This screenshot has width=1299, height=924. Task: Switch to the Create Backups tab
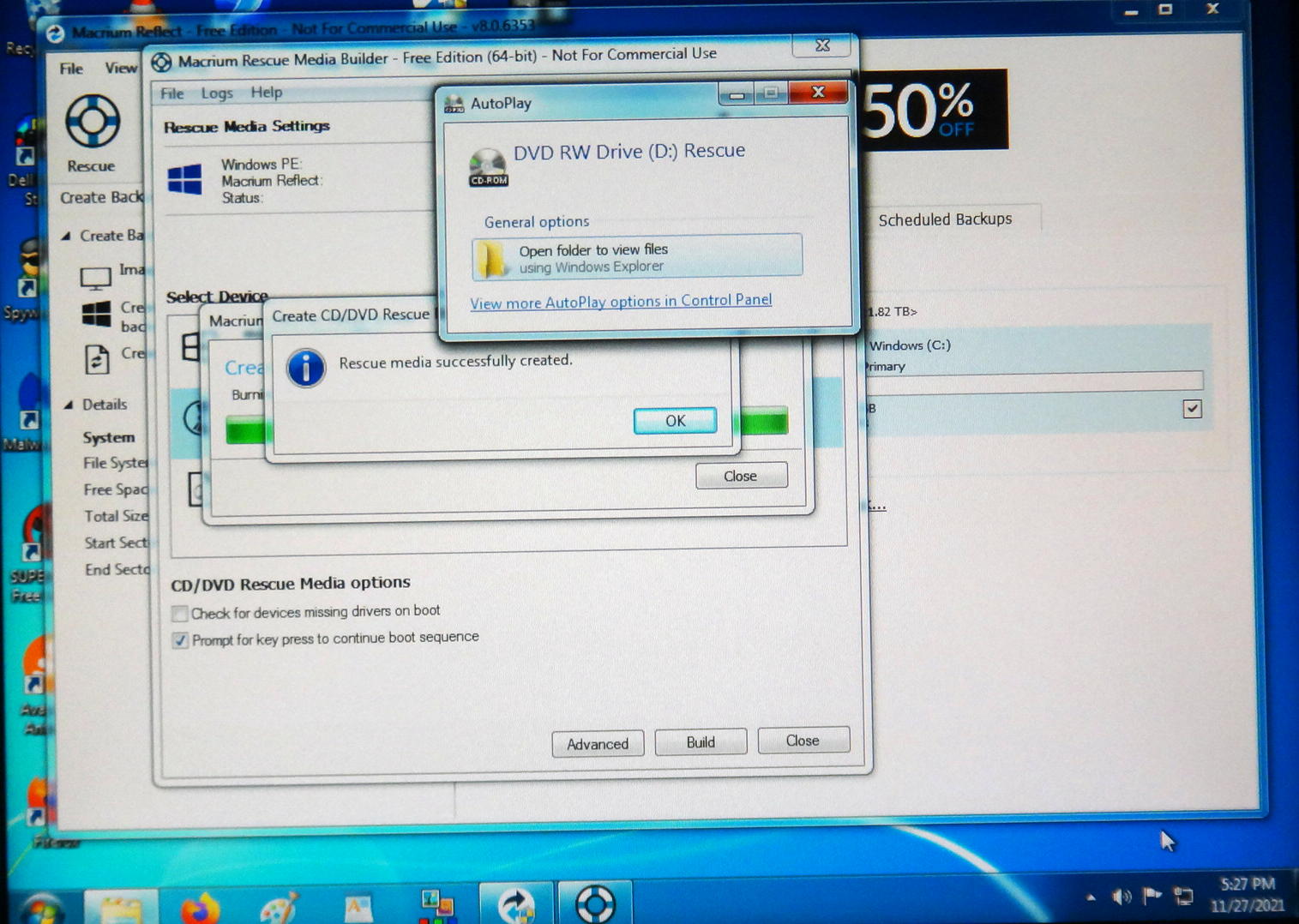101,198
